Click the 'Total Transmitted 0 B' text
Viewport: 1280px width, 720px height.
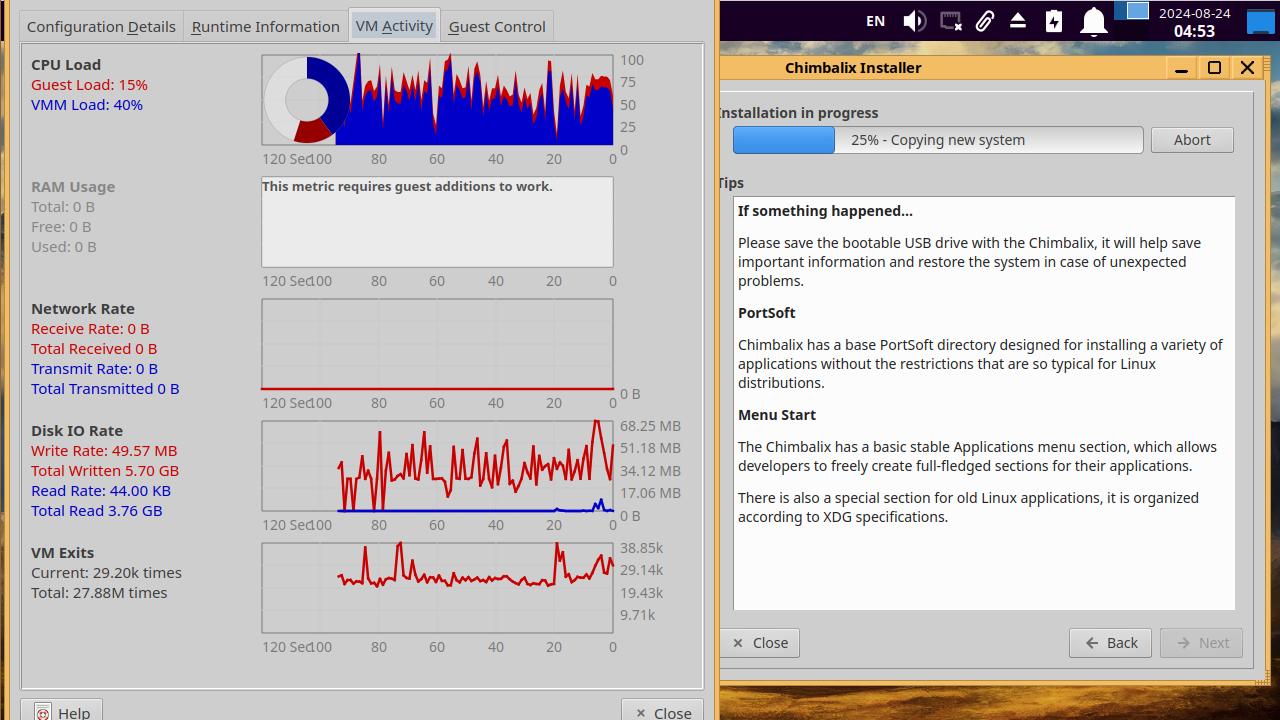pyautogui.click(x=105, y=389)
